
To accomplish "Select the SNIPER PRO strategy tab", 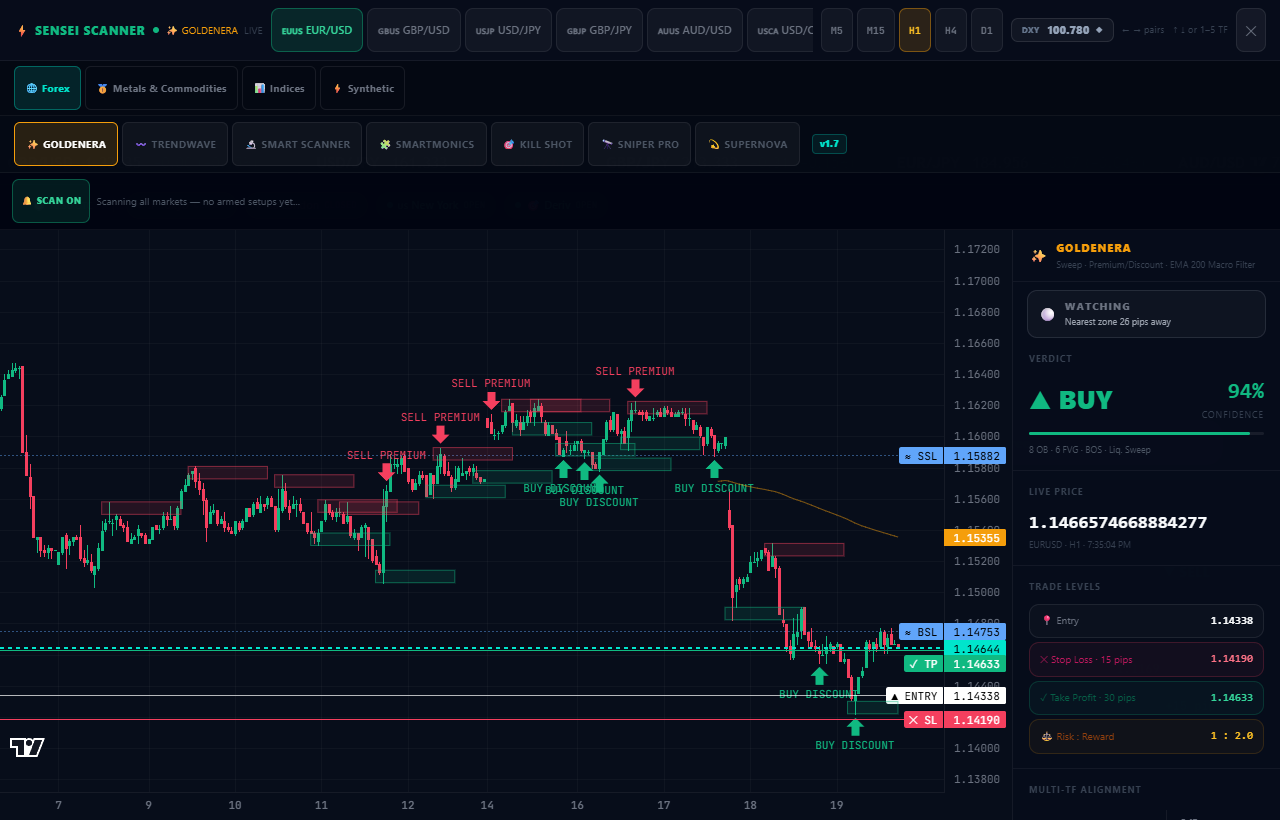I will [x=639, y=144].
